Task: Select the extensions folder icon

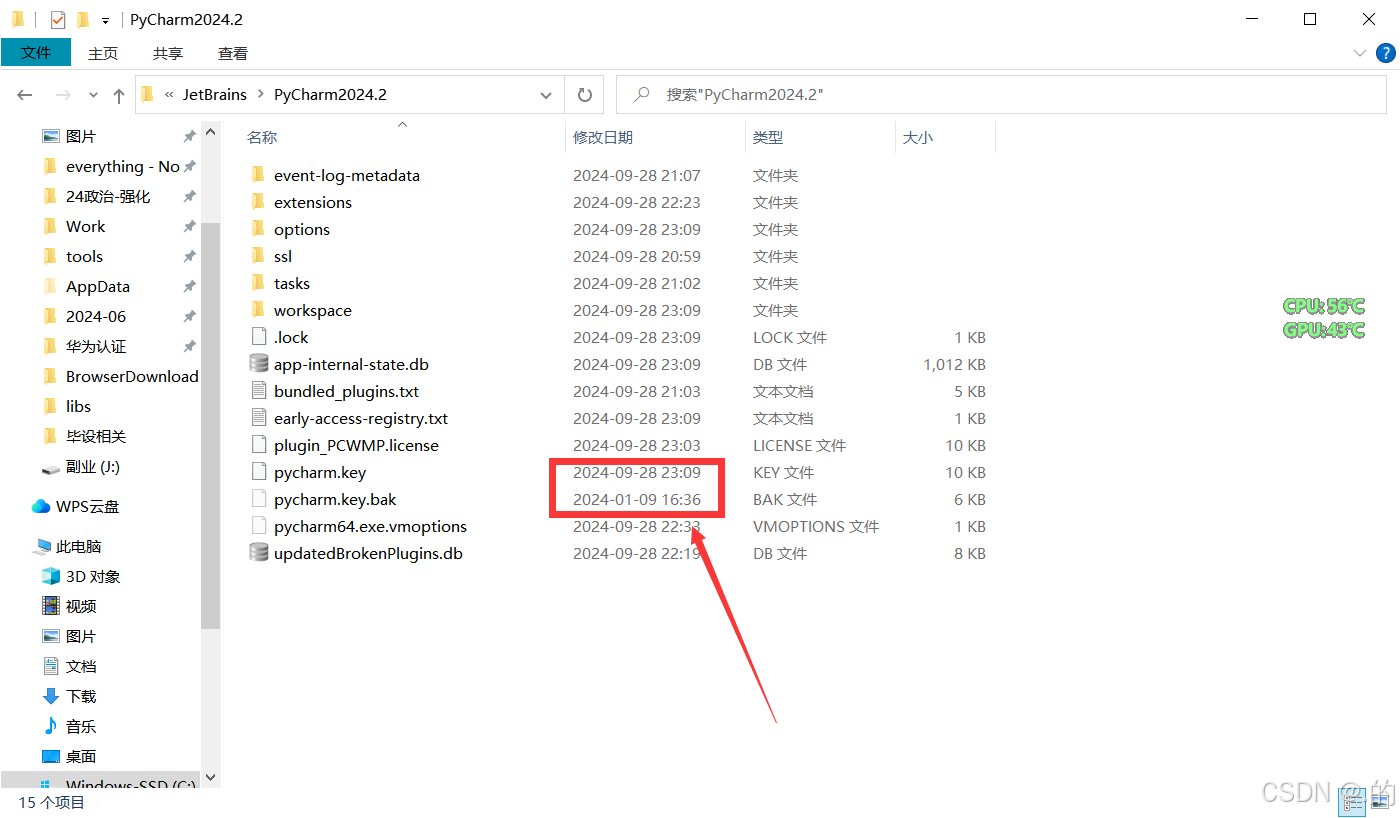Action: tap(258, 202)
